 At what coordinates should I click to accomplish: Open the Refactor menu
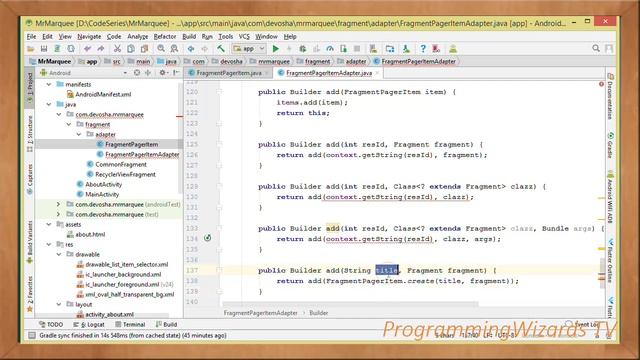164,37
